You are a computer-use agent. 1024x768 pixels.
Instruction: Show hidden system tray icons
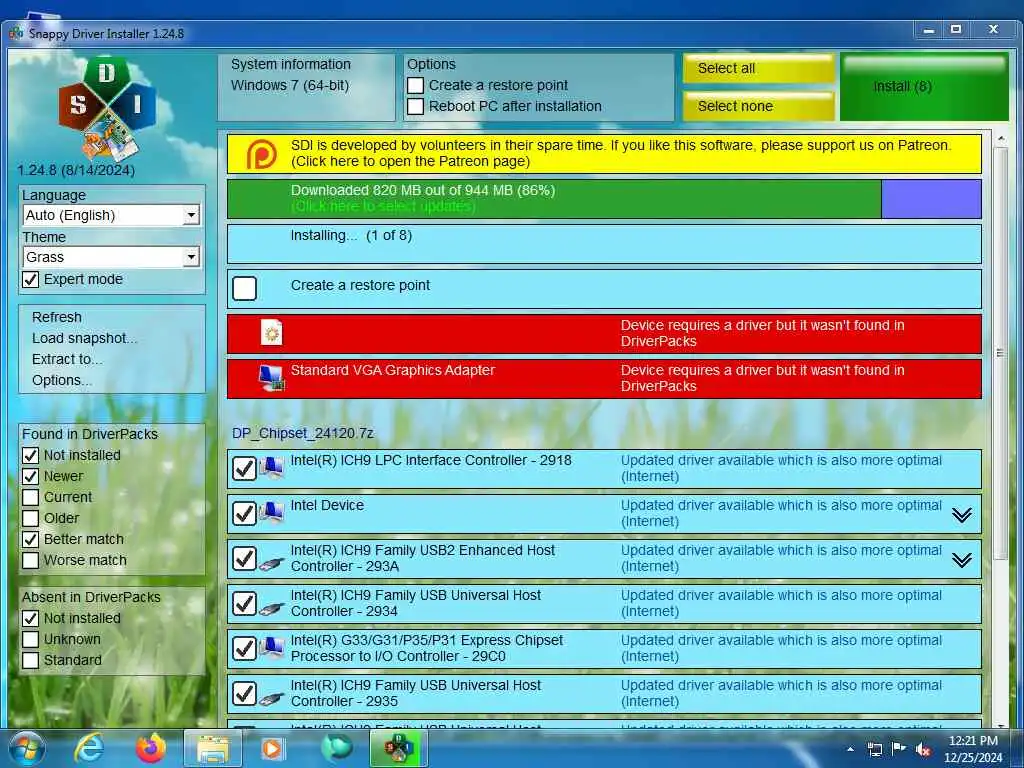pyautogui.click(x=850, y=749)
